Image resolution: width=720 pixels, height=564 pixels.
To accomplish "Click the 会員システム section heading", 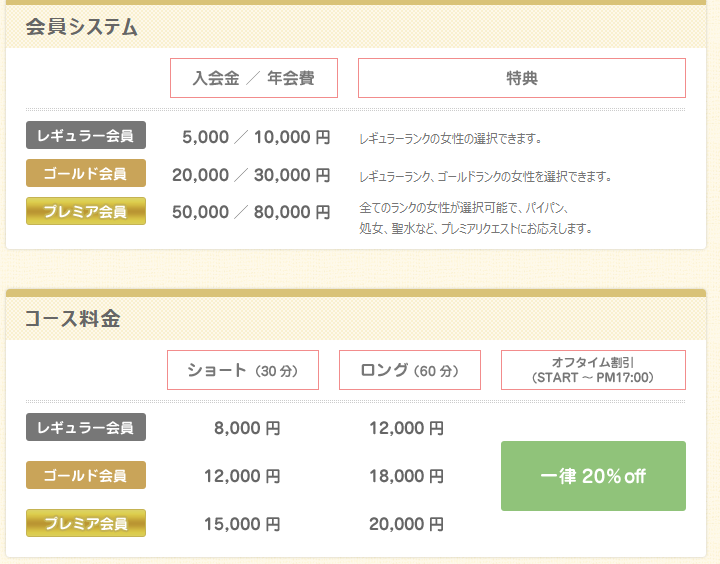I will 81,27.
